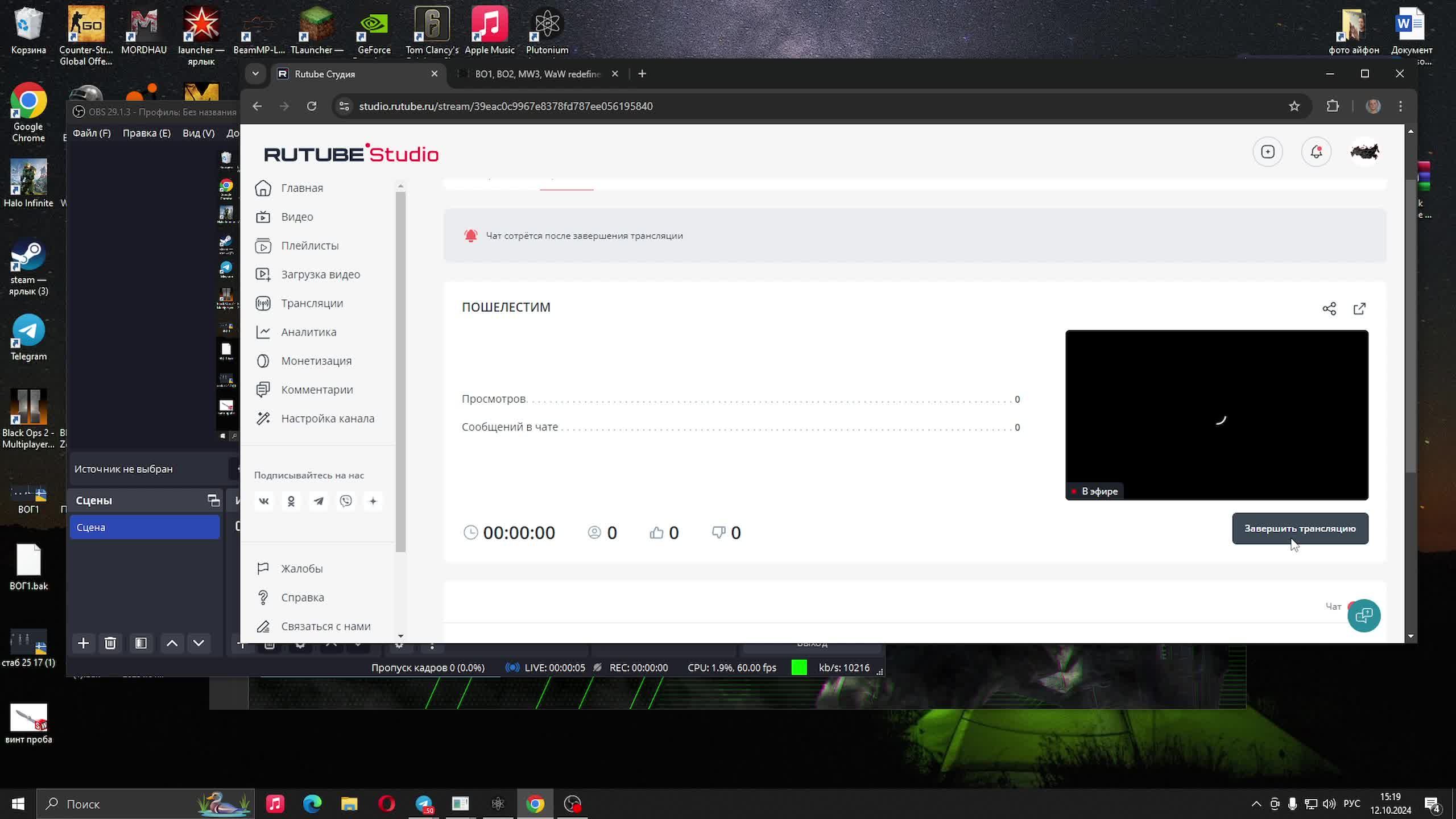Open stream in new window icon

[x=1359, y=309]
